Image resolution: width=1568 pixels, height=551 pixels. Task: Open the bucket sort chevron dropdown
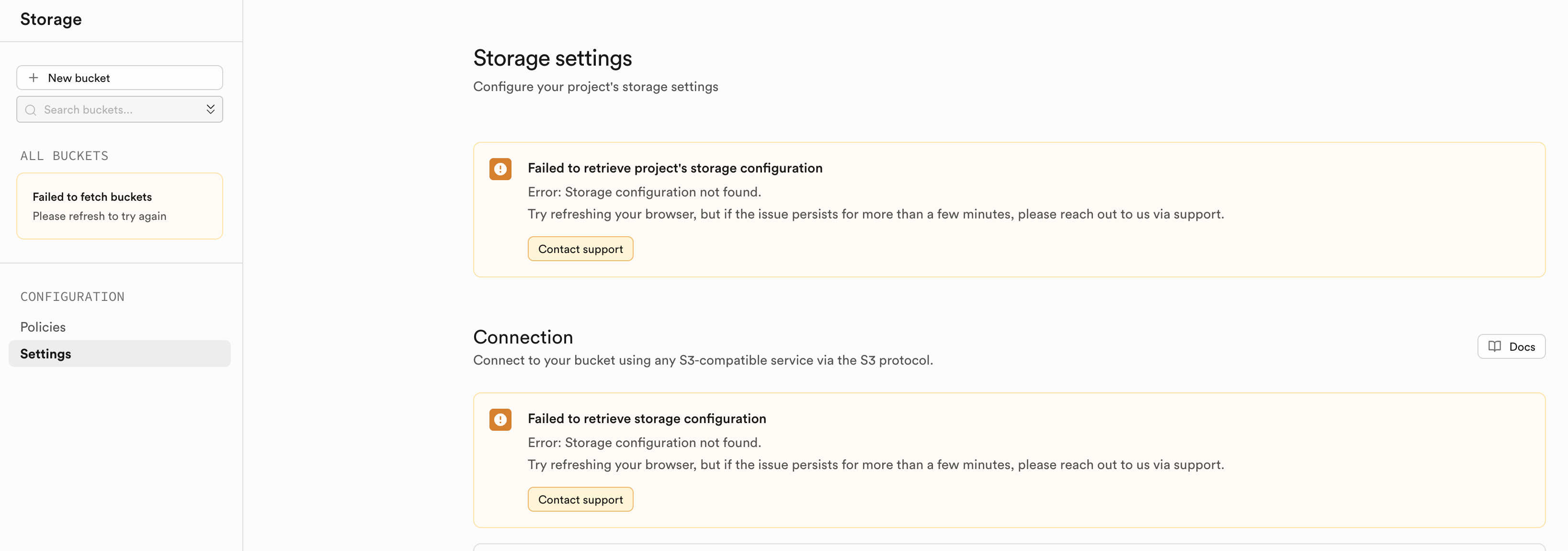(211, 110)
